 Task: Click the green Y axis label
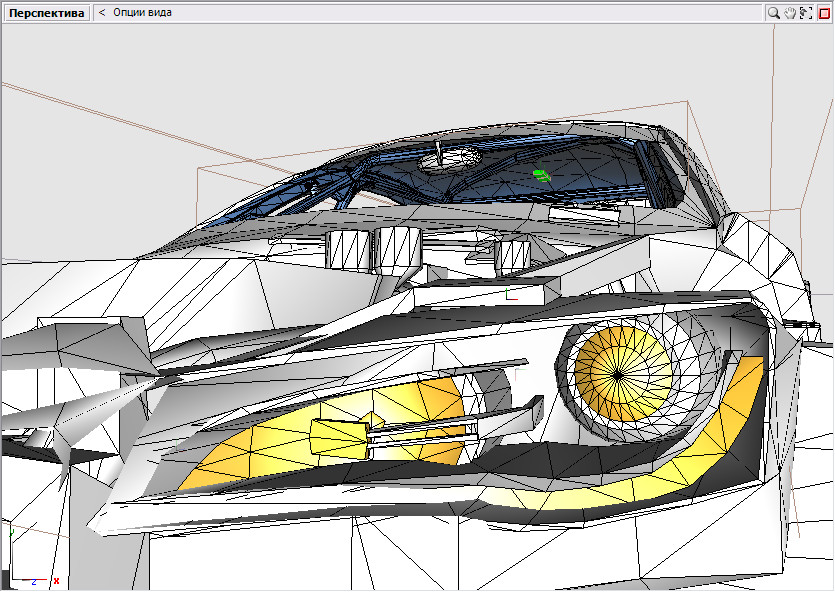10,534
